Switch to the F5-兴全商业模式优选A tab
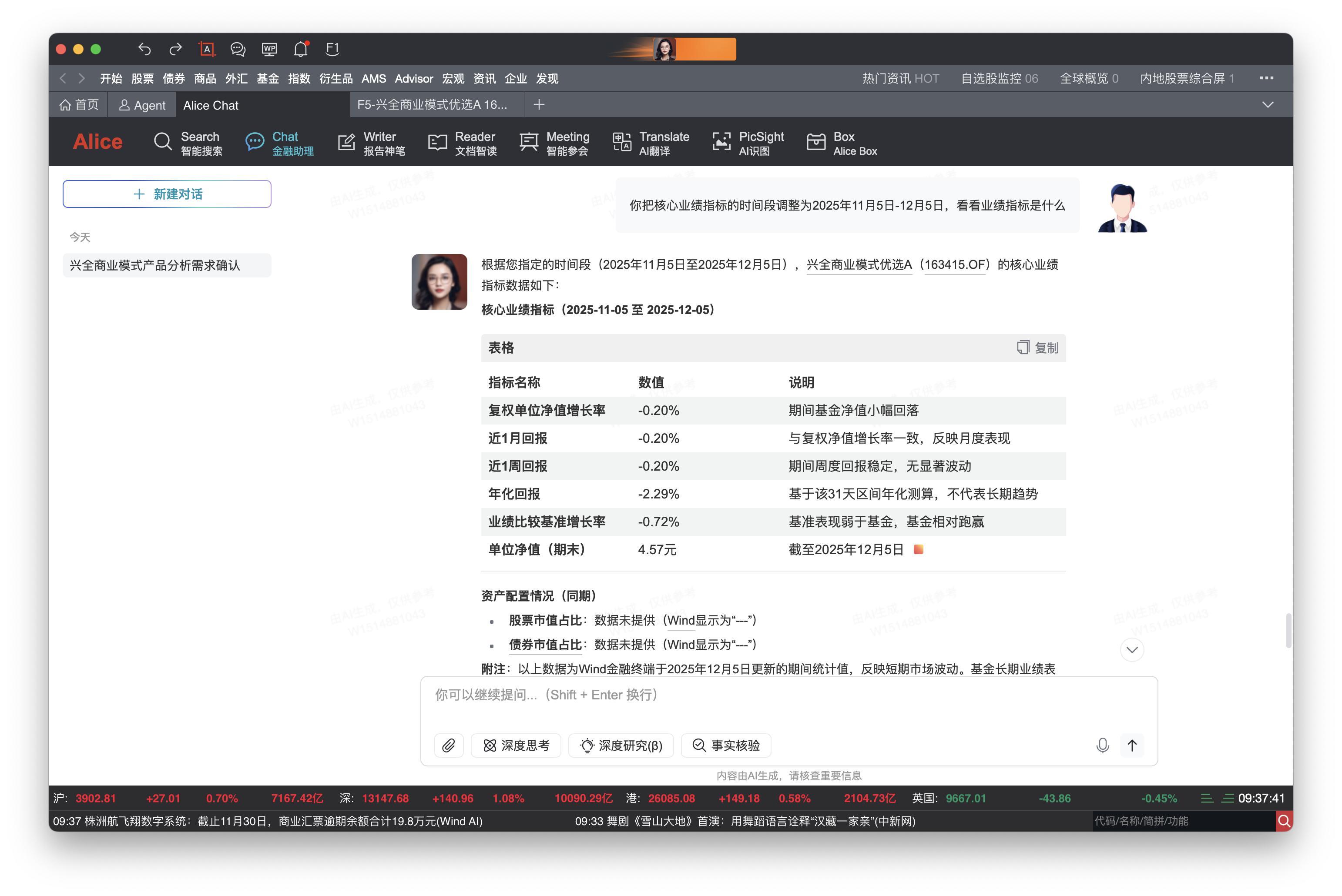This screenshot has width=1342, height=896. [x=432, y=104]
